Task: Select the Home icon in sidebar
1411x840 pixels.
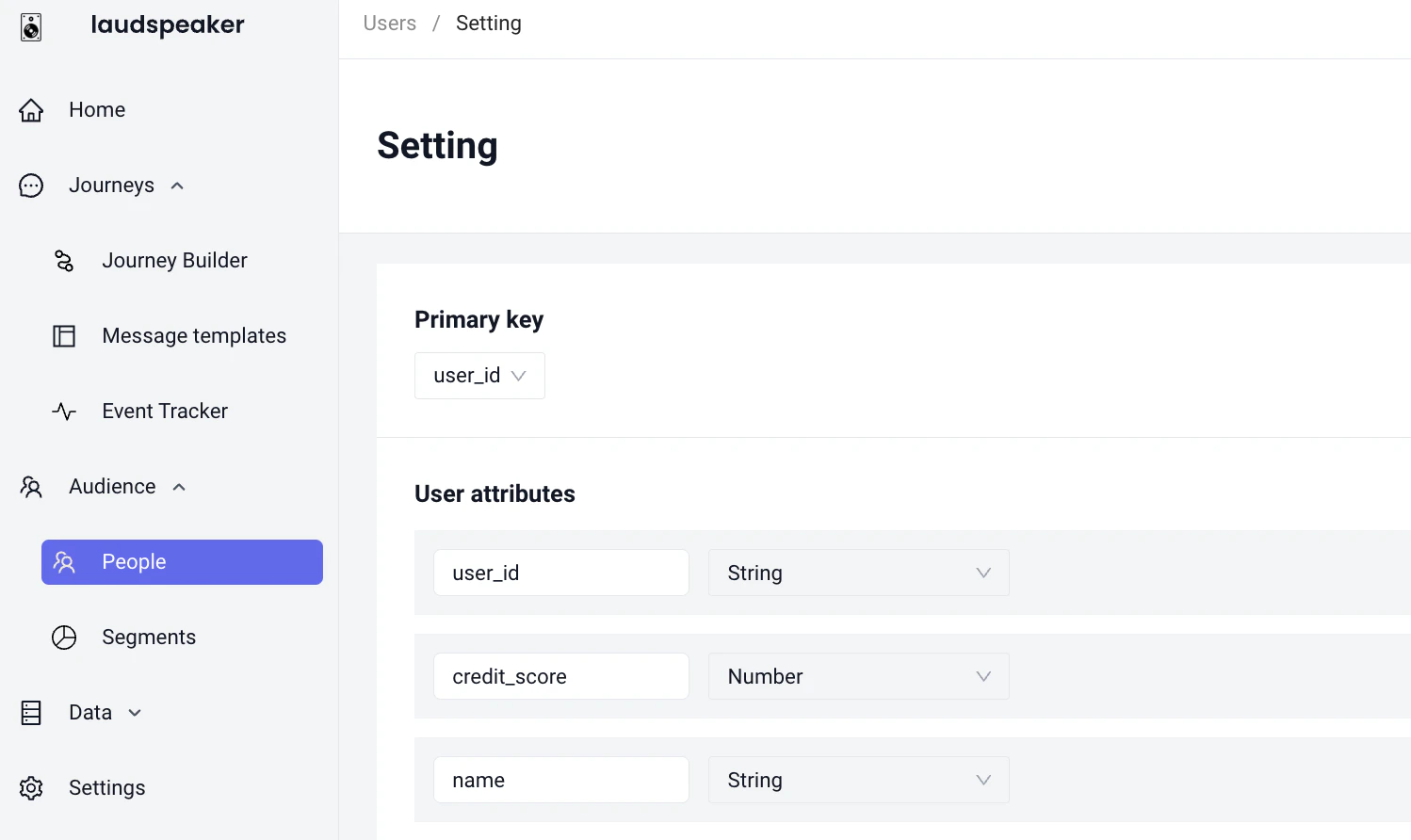Action: (30, 110)
